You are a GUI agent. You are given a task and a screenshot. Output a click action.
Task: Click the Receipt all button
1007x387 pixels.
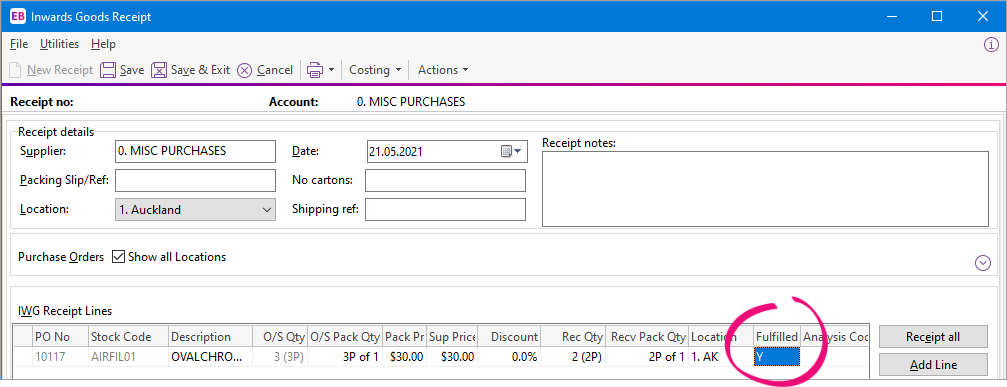(933, 336)
